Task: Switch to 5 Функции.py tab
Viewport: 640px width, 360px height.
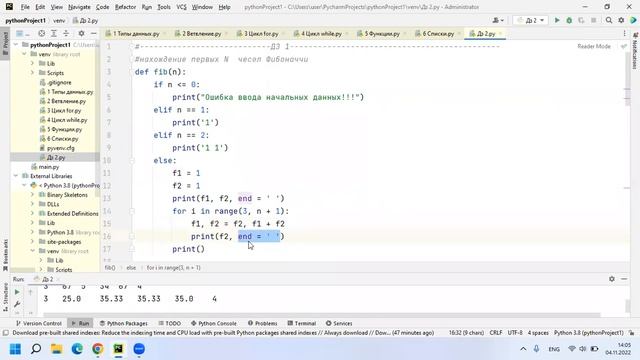Action: (382, 33)
